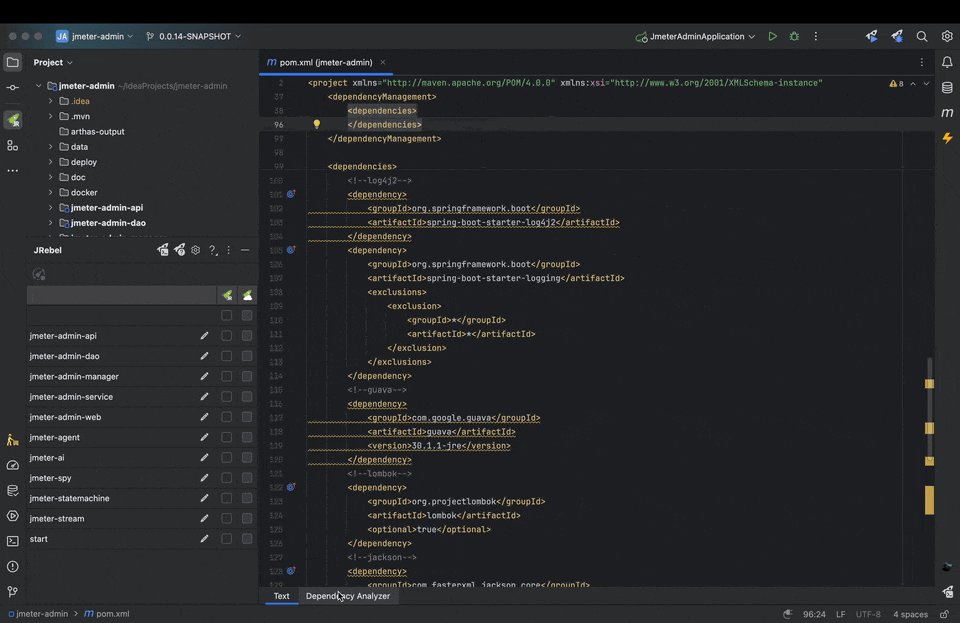The height and width of the screenshot is (623, 960).
Task: Open the Structure tool window icon
Action: [x=12, y=146]
